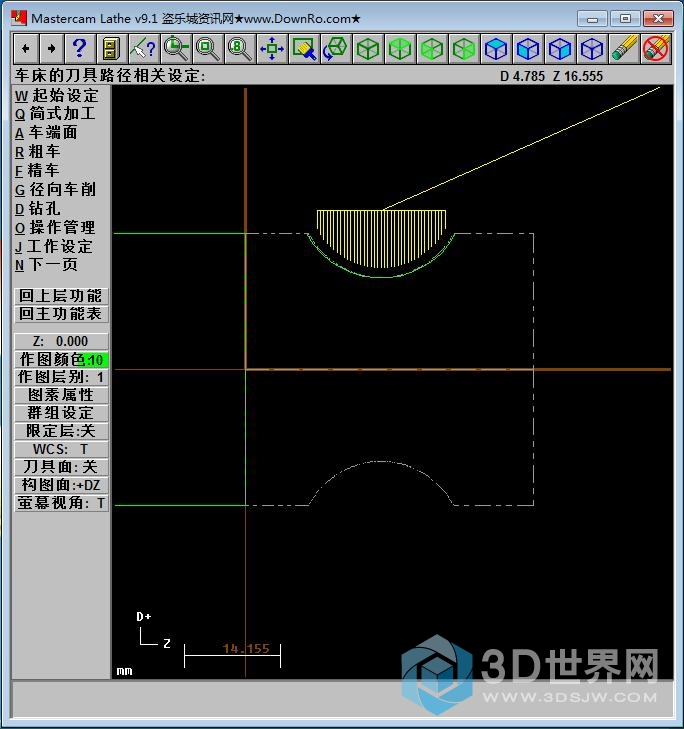Select the first green wireframe cube view
The width and height of the screenshot is (684, 729).
click(x=368, y=48)
